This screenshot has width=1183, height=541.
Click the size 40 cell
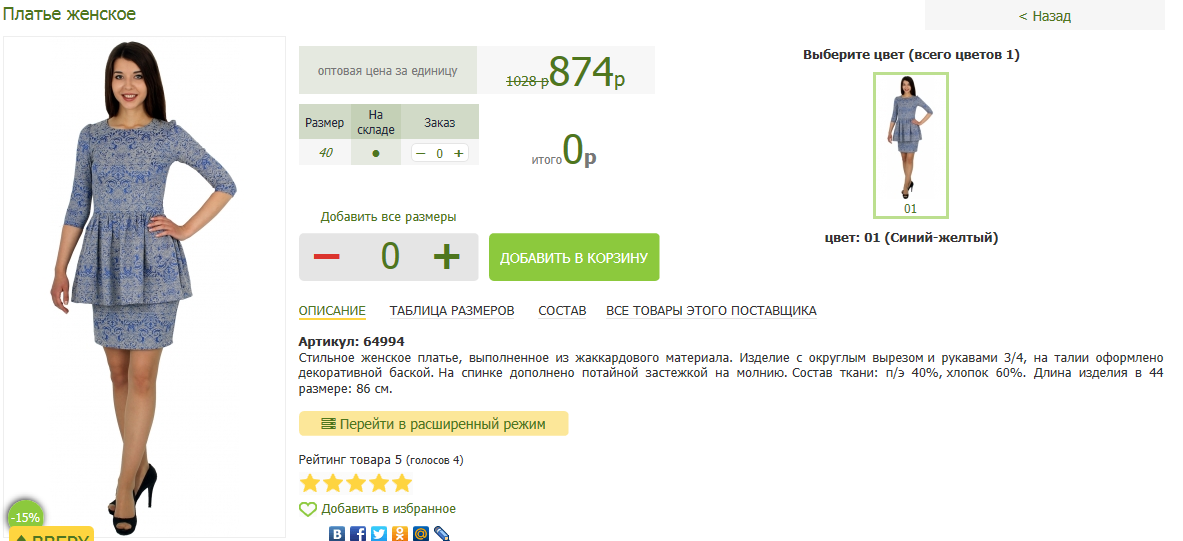tap(325, 152)
